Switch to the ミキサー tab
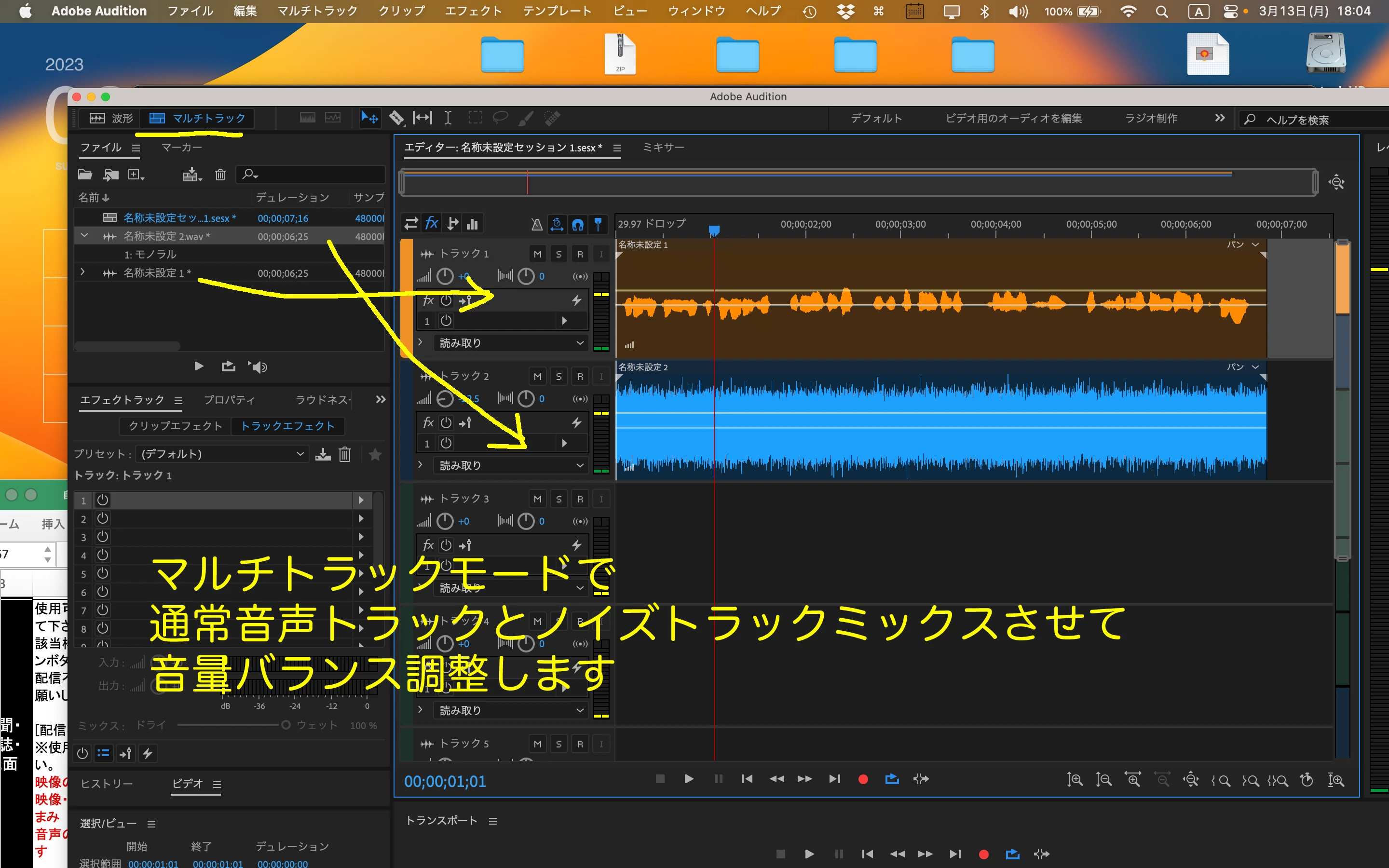 pyautogui.click(x=663, y=148)
